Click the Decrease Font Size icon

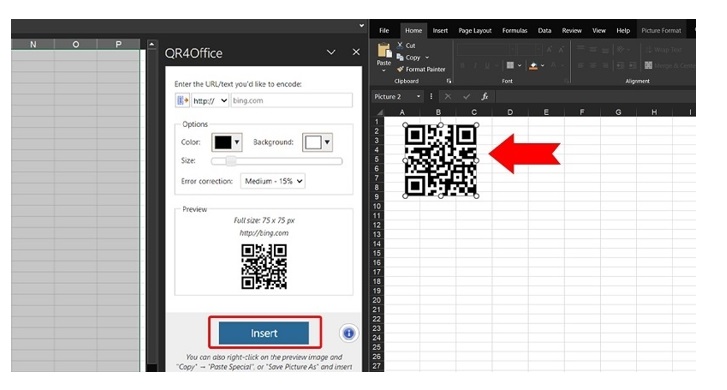click(x=561, y=49)
